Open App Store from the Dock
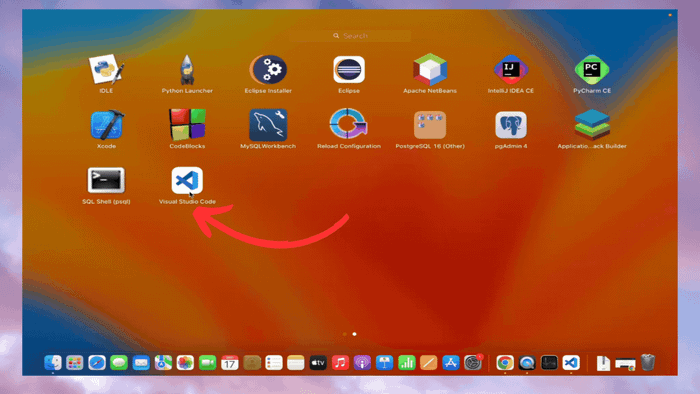The width and height of the screenshot is (700, 394). click(451, 363)
